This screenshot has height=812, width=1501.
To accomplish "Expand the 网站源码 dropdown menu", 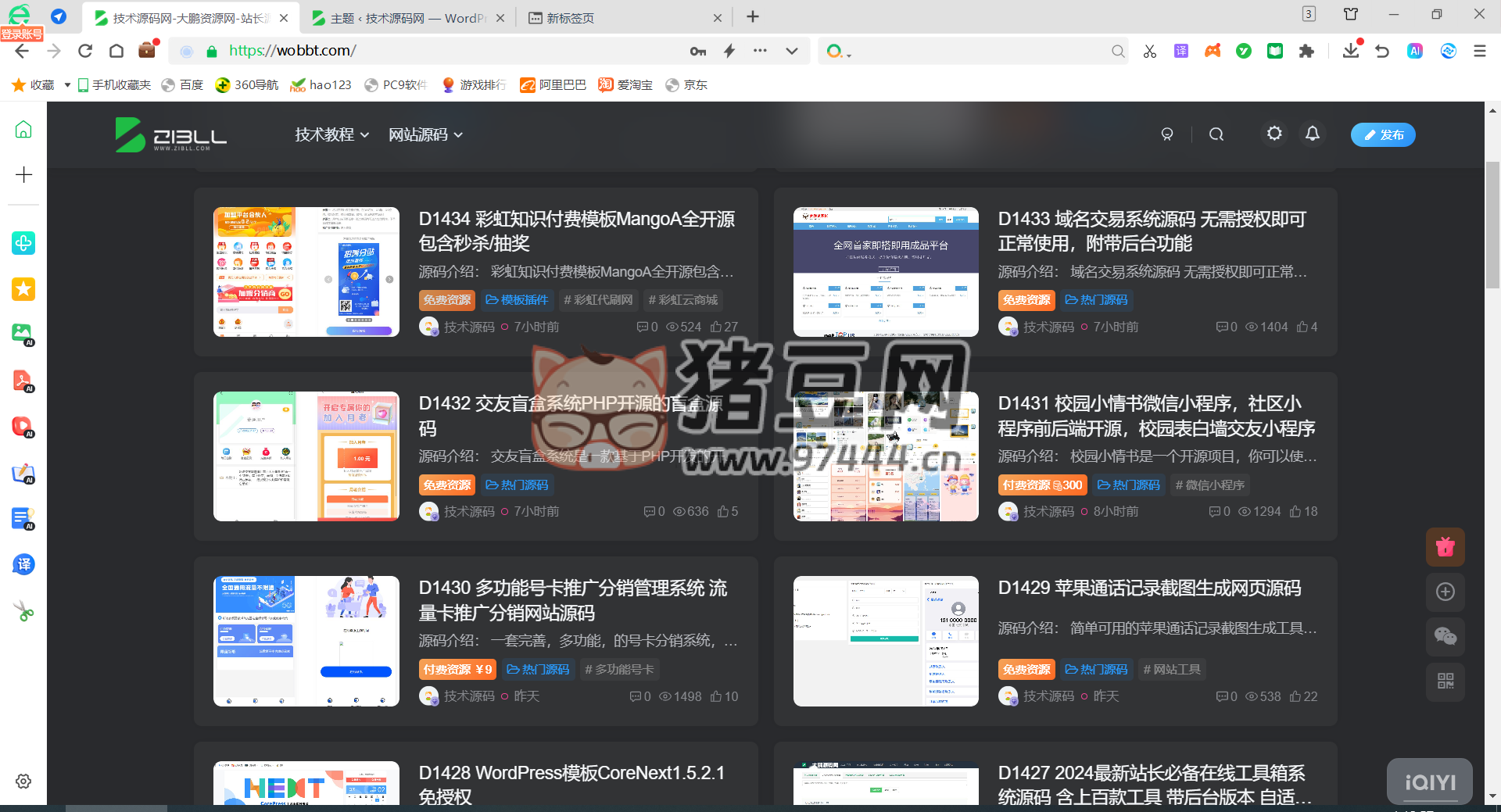I will click(425, 134).
